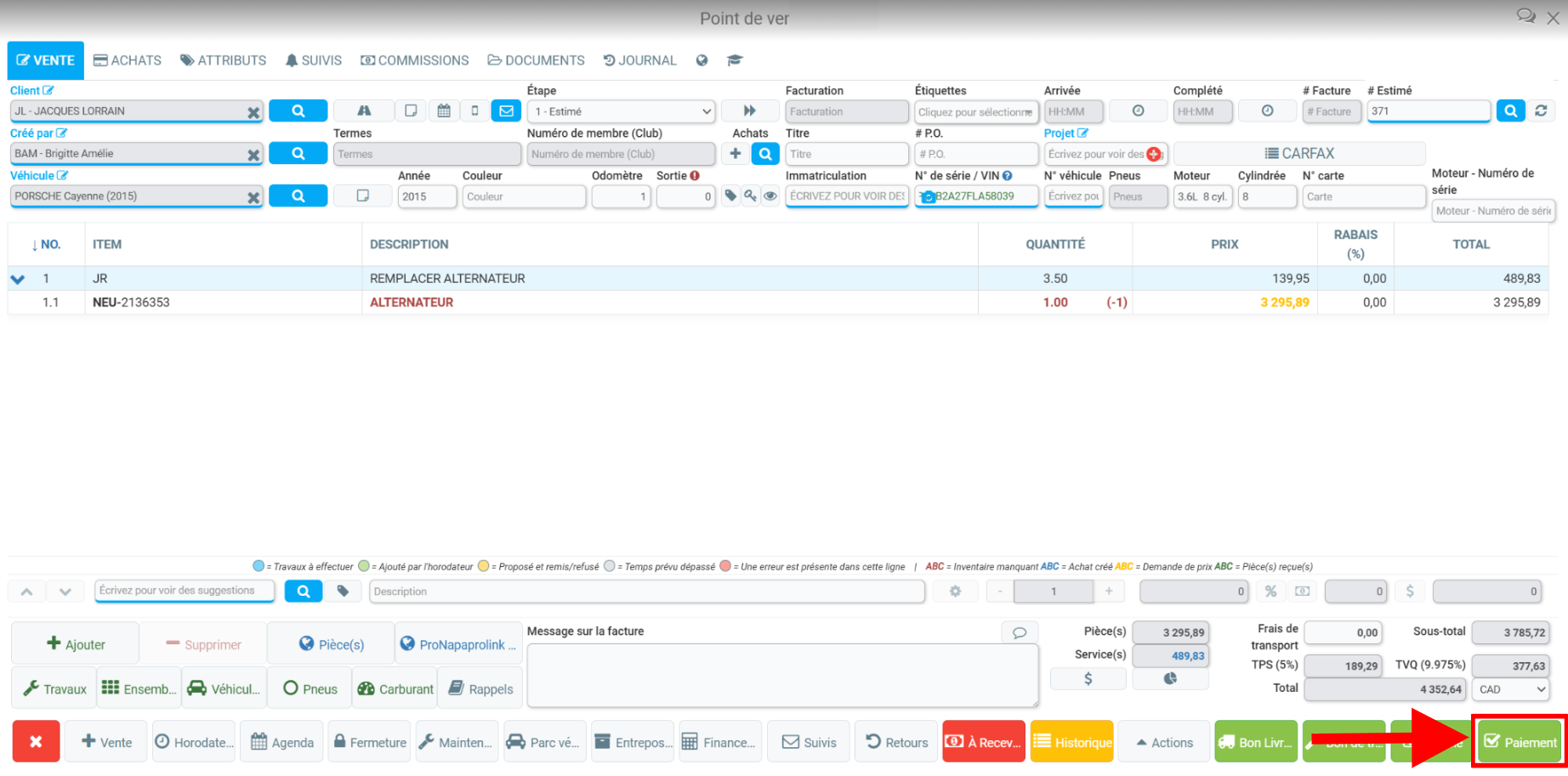
Task: Switch to the DOCUMENTS tab
Action: point(537,60)
